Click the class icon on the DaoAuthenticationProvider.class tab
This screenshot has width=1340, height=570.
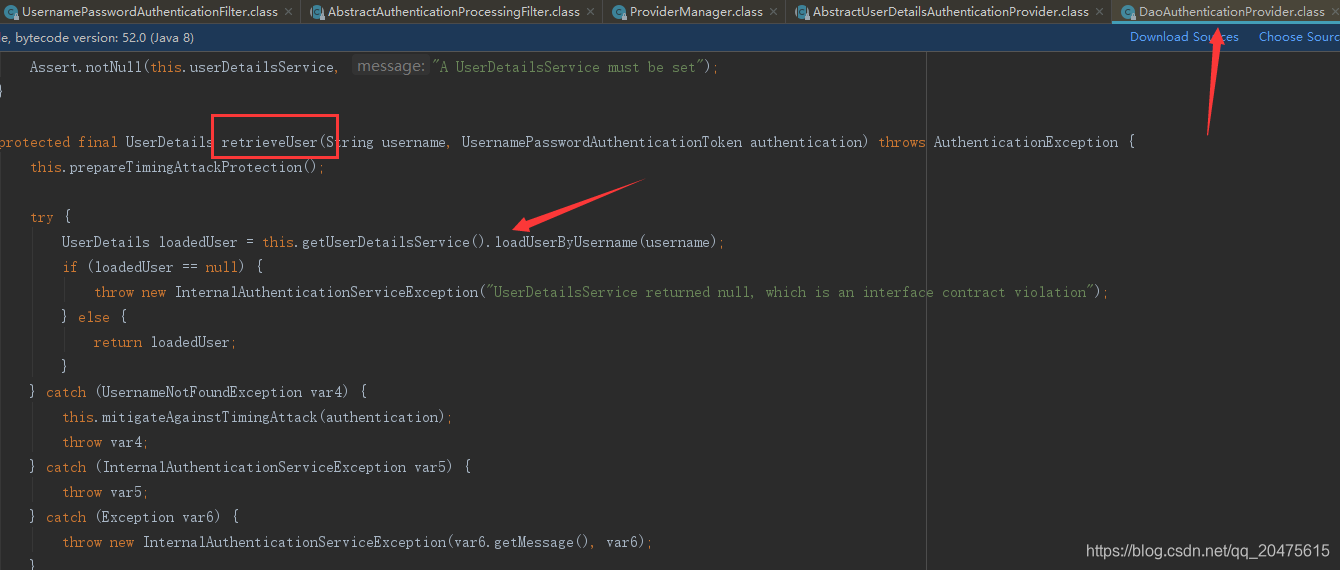tap(1129, 12)
